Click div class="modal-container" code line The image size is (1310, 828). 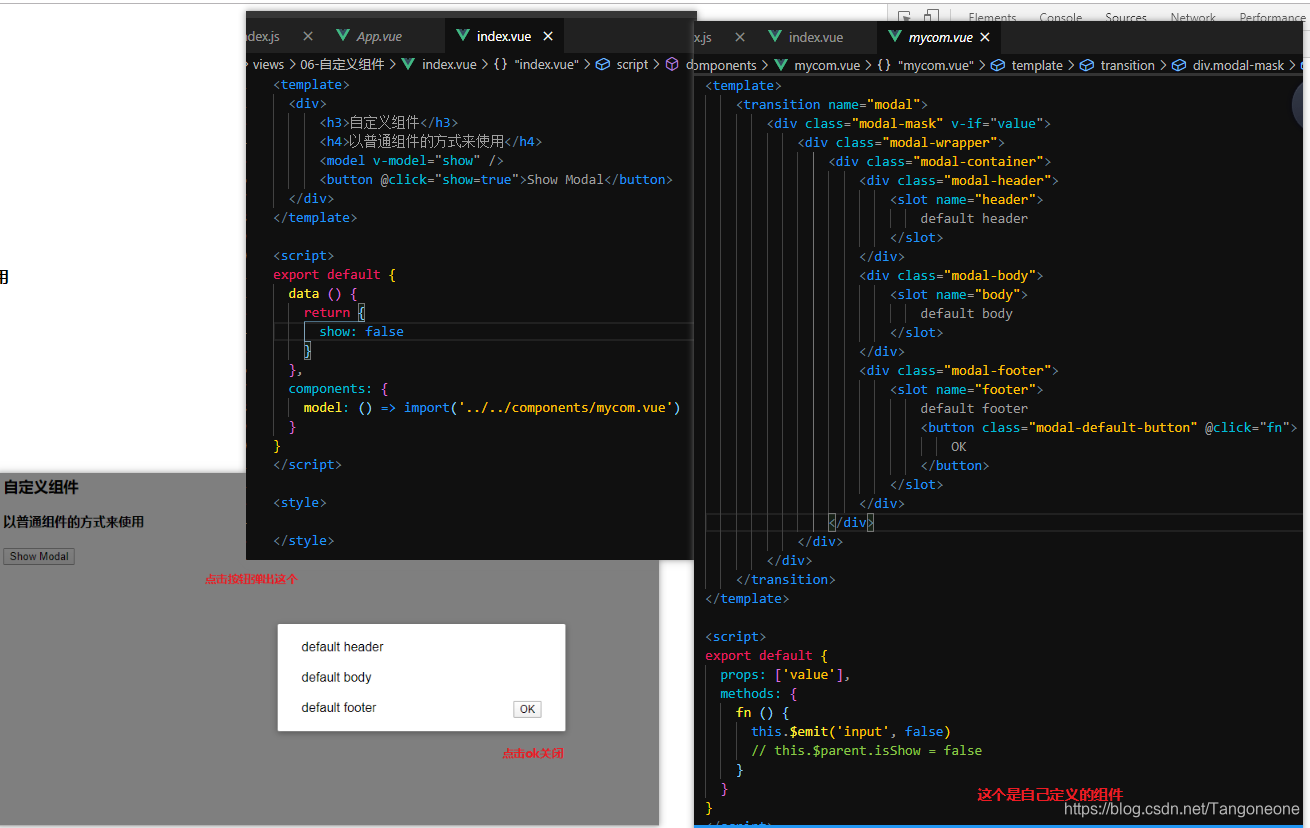click(940, 161)
